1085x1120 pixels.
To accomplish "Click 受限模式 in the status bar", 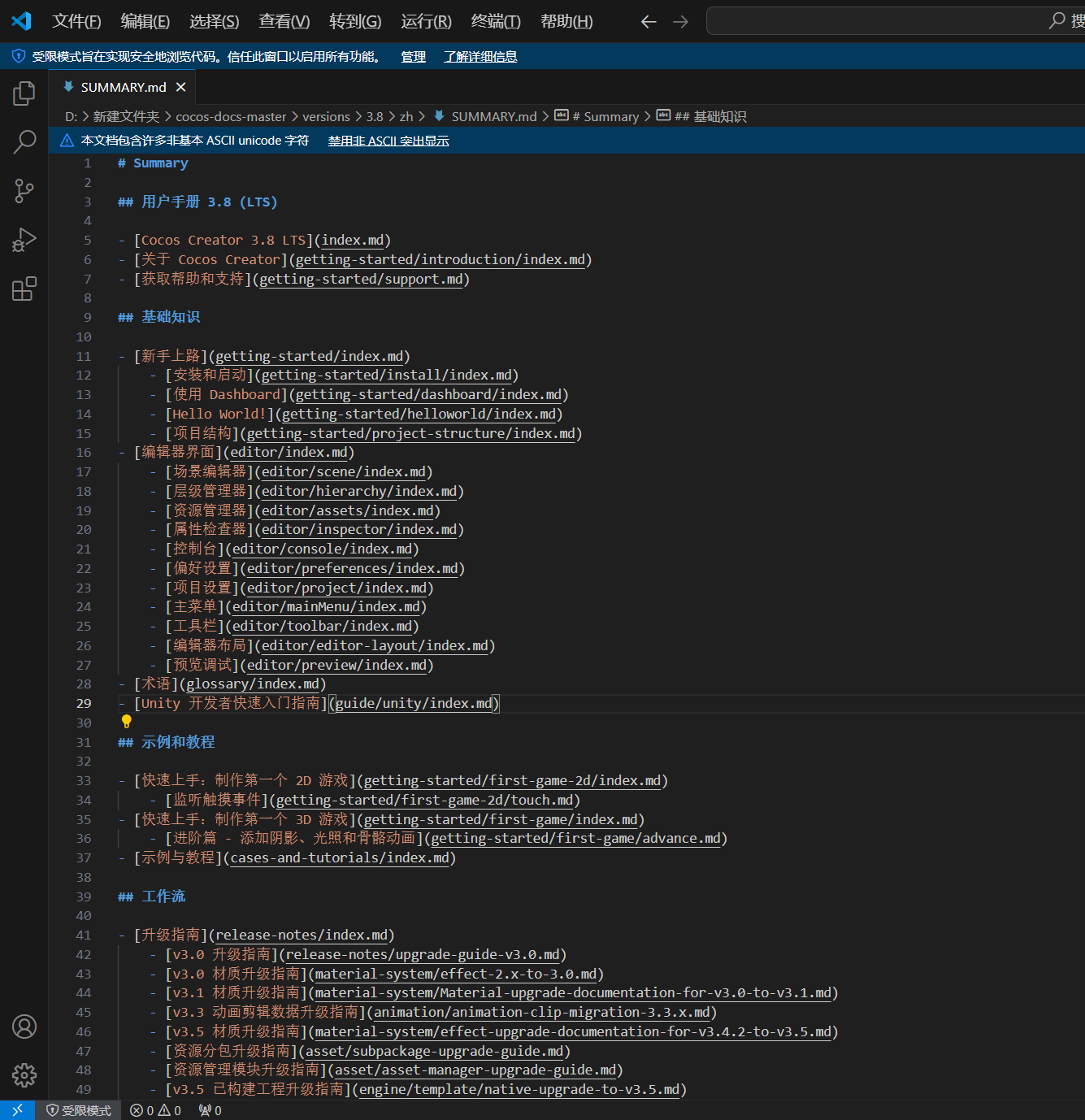I will [x=78, y=1110].
